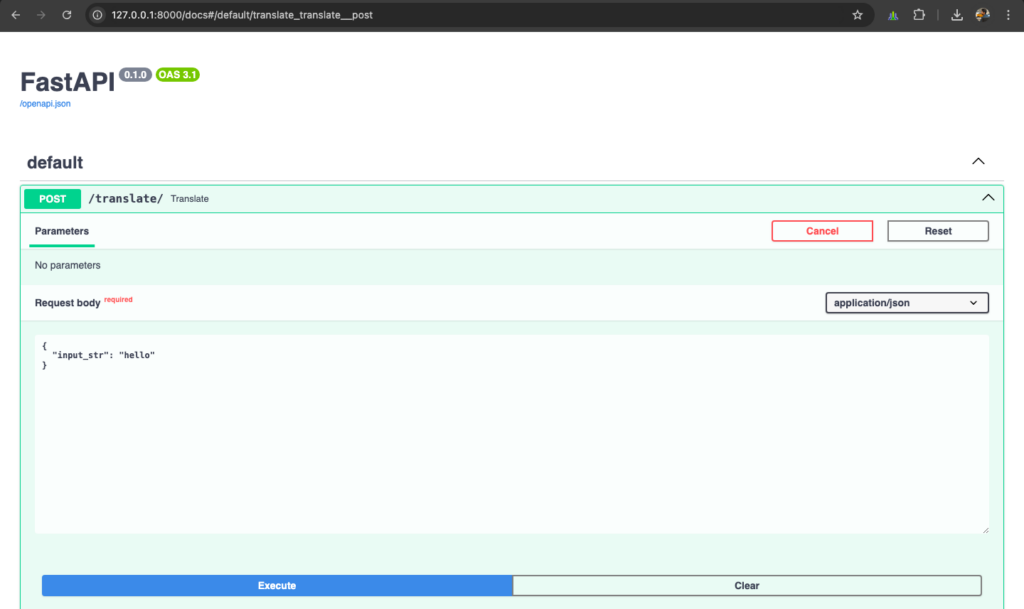This screenshot has height=609, width=1024.
Task: Reload the page with the refresh icon
Action: point(66,14)
